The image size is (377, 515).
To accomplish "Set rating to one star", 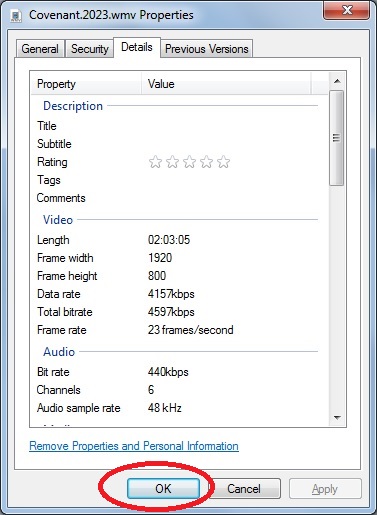I will click(155, 162).
